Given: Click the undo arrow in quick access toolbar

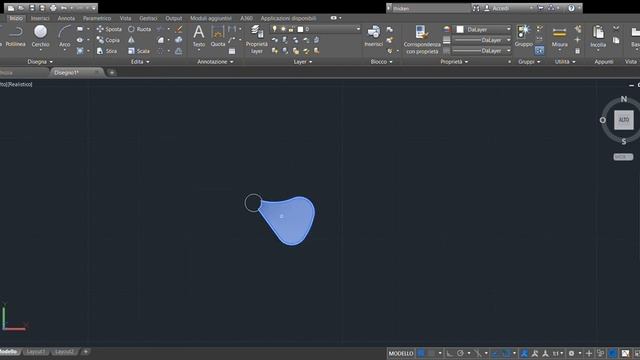Looking at the screenshot, I should tap(64, 8).
